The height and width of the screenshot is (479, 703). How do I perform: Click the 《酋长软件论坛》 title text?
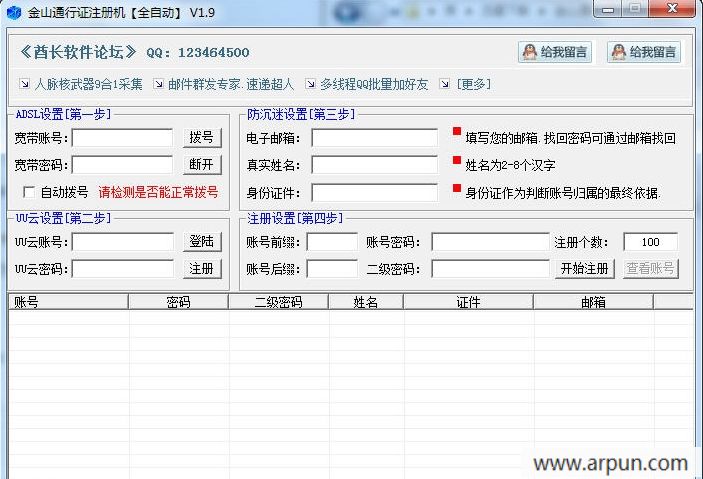click(x=78, y=52)
